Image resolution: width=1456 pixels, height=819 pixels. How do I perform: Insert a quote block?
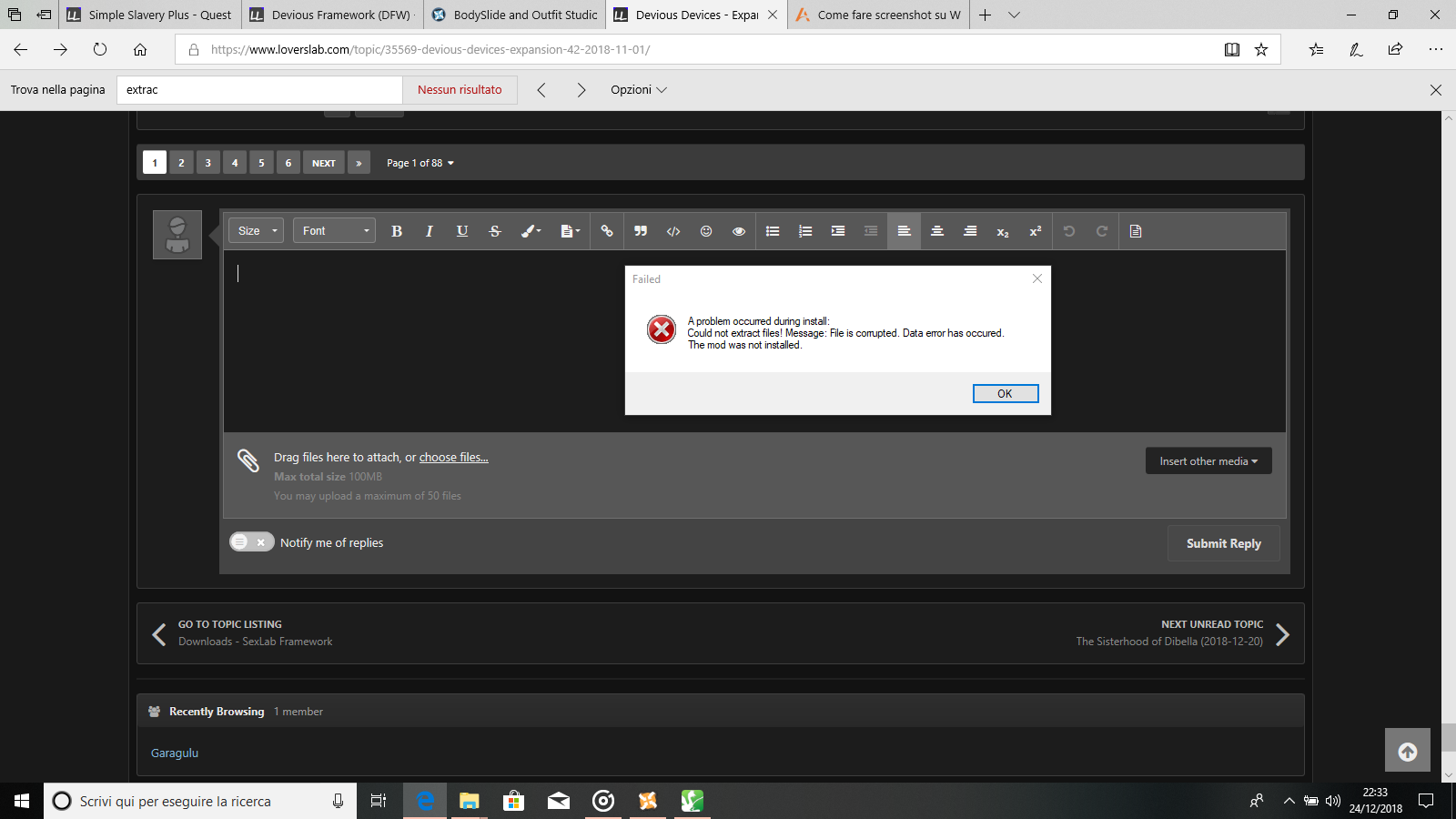(641, 231)
